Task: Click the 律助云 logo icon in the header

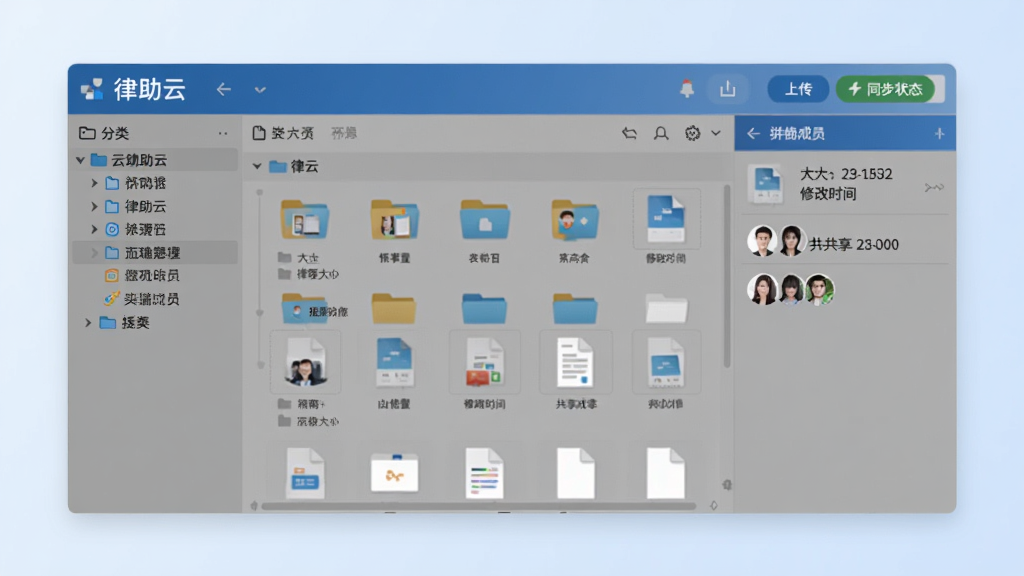Action: pyautogui.click(x=92, y=89)
